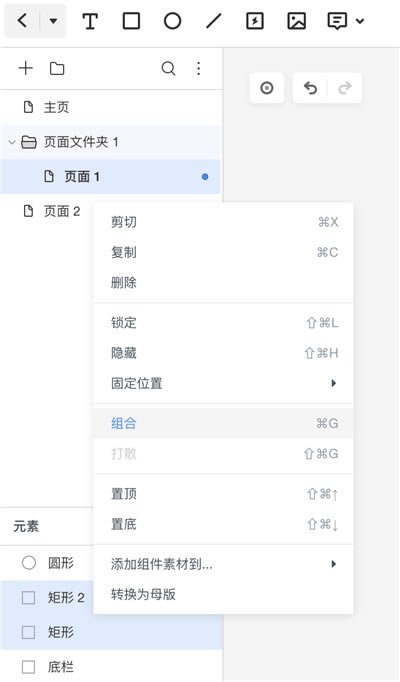Viewport: 400px width, 682px height.
Task: Choose 转换为母版 menu entry
Action: (x=223, y=594)
